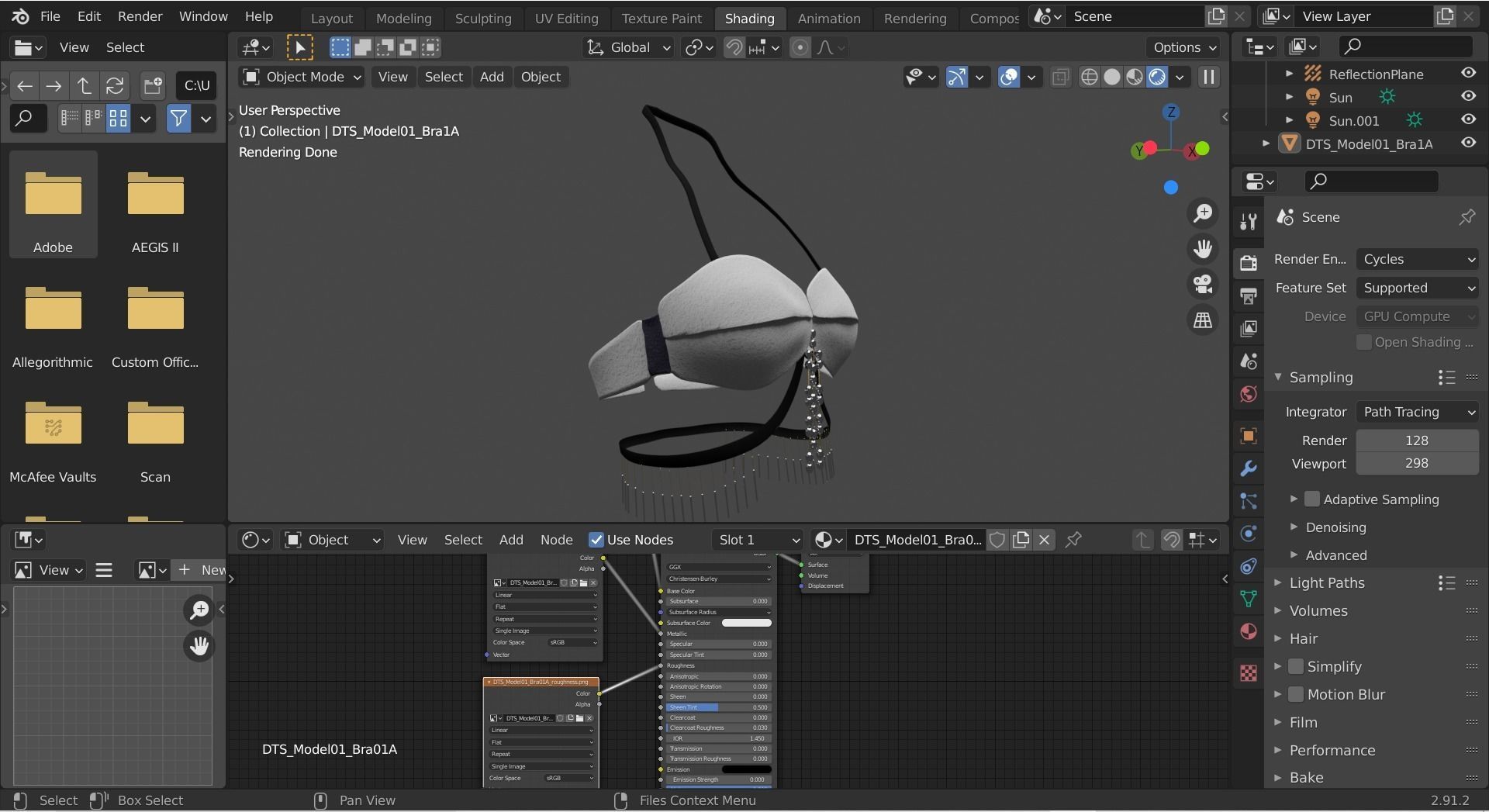
Task: Open the node editor Node menu
Action: pos(556,540)
